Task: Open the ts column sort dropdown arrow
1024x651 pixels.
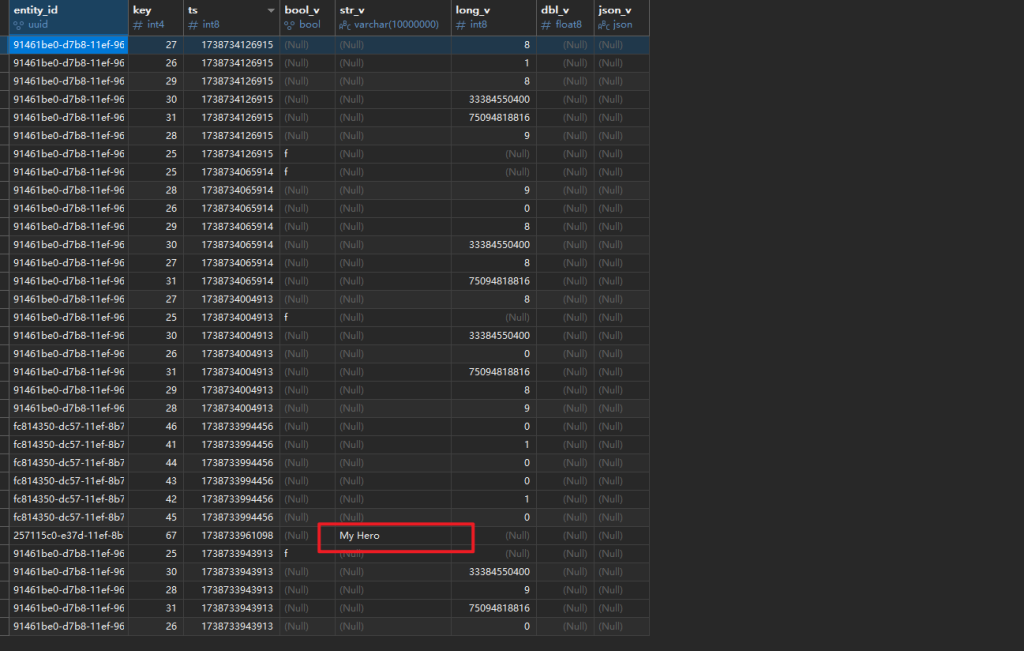Action: (x=270, y=10)
